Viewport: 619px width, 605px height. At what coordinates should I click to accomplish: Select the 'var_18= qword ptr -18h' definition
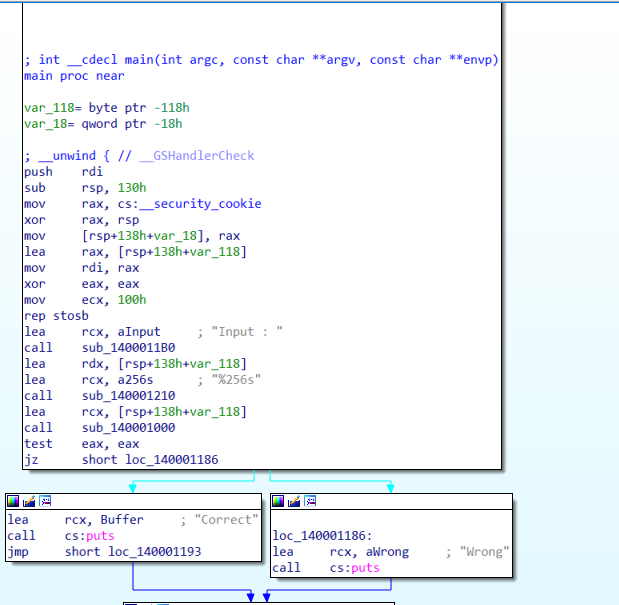click(103, 124)
